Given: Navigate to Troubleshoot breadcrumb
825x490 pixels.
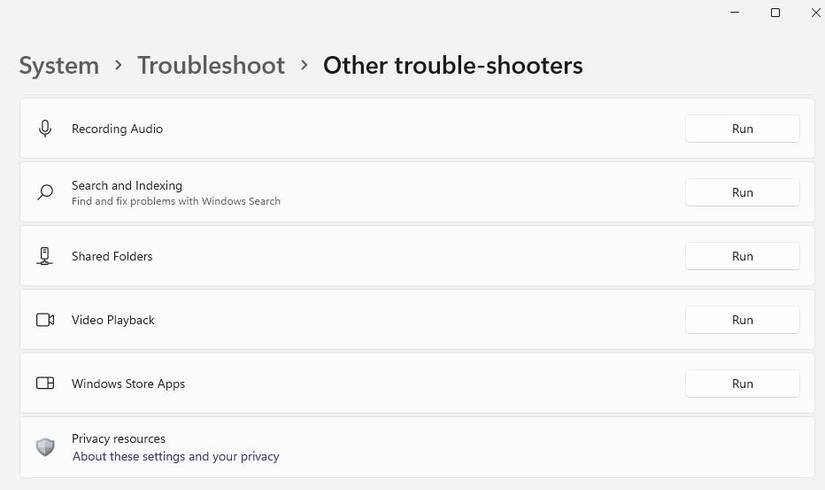Looking at the screenshot, I should point(211,66).
